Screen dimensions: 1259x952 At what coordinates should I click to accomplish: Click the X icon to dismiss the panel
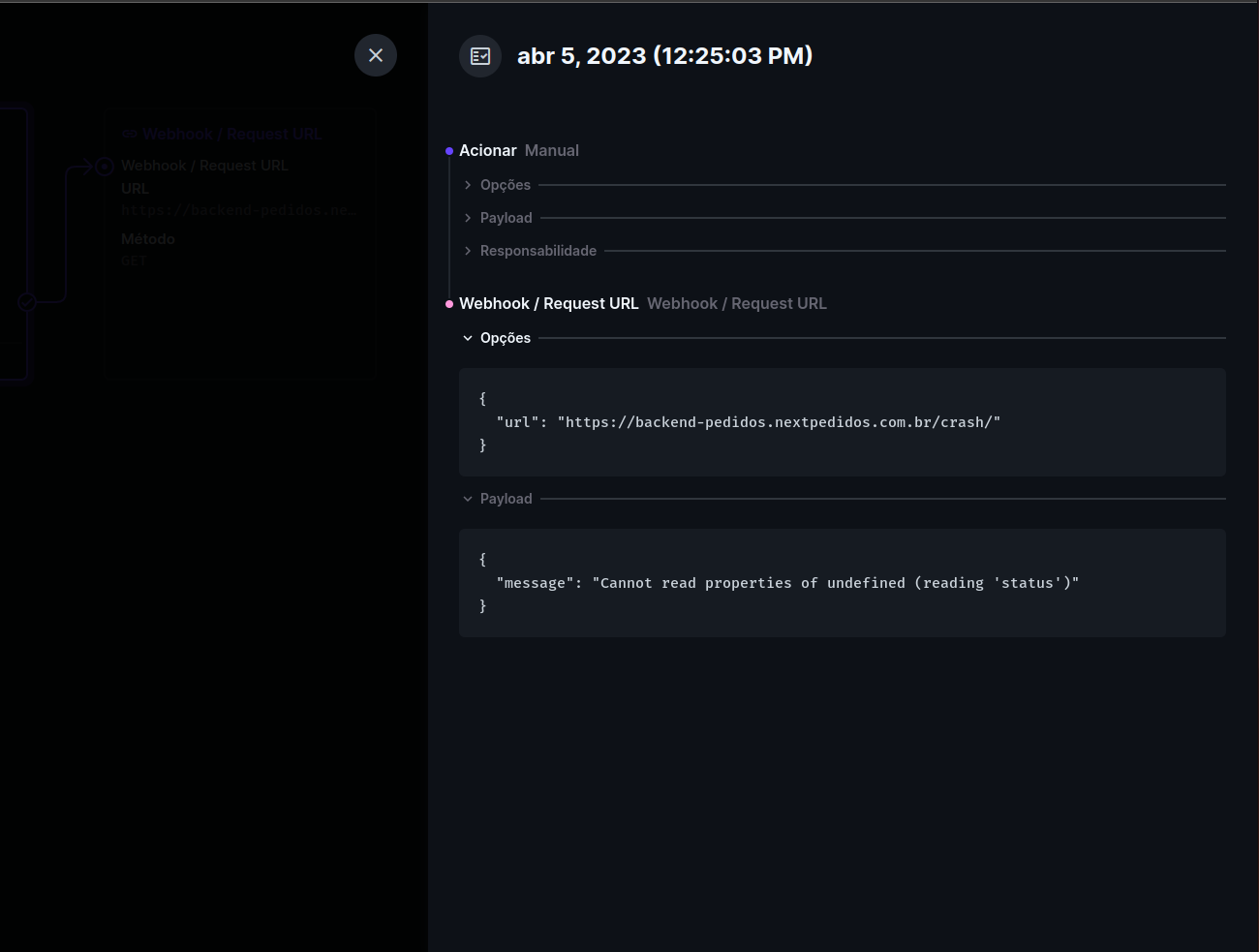tap(376, 55)
